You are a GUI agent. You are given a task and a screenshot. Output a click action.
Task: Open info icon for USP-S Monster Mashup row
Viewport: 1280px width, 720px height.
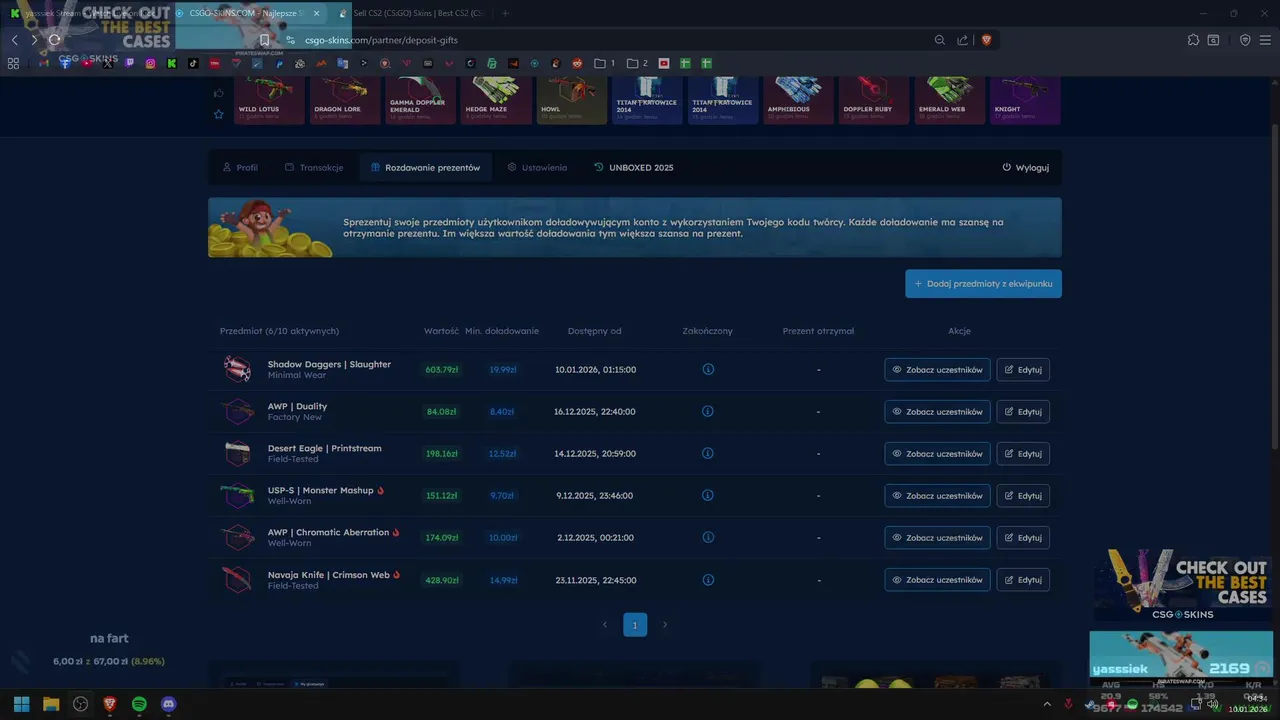pos(708,495)
